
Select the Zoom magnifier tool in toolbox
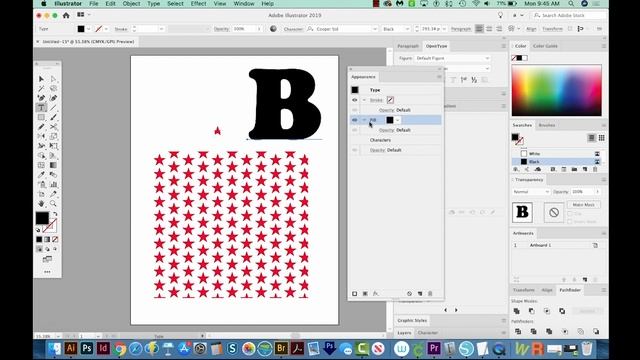click(x=53, y=203)
